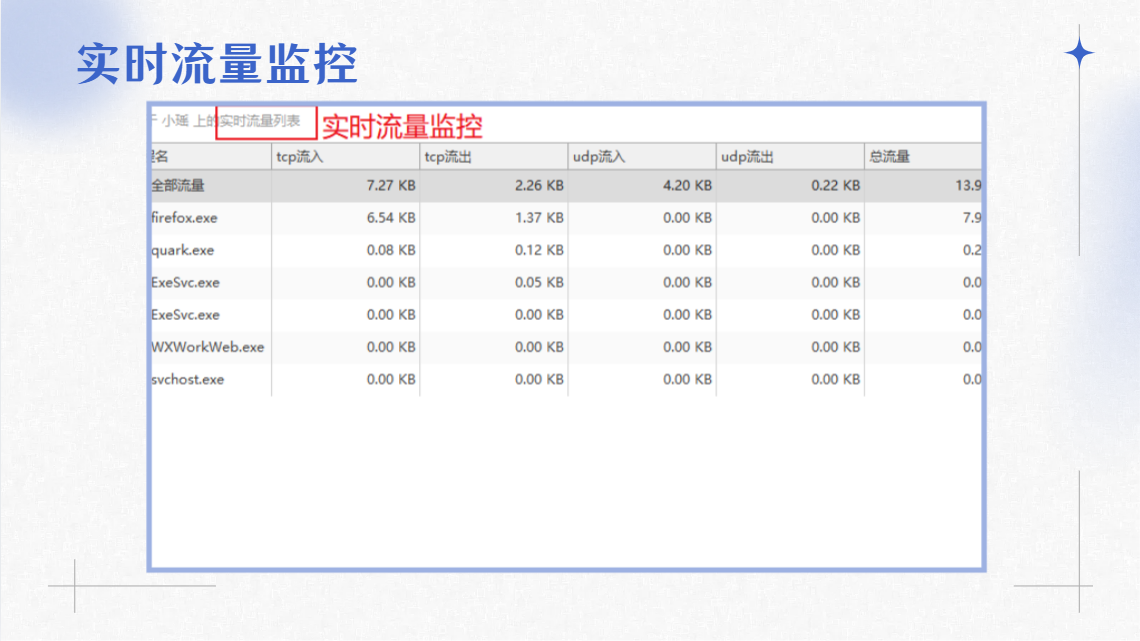The image size is (1140, 641).
Task: Click the 实时流量列表 panel title text
Action: click(260, 121)
